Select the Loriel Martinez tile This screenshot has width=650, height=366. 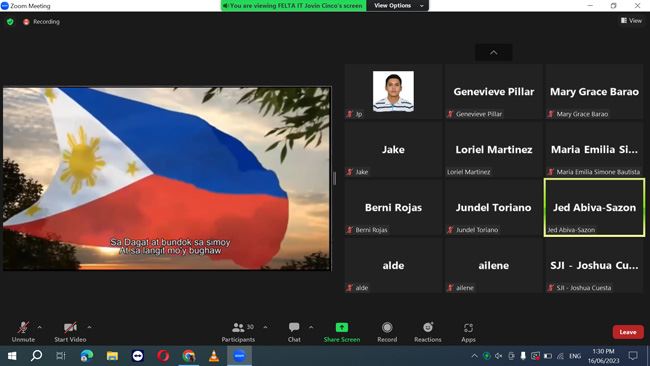[x=494, y=150]
